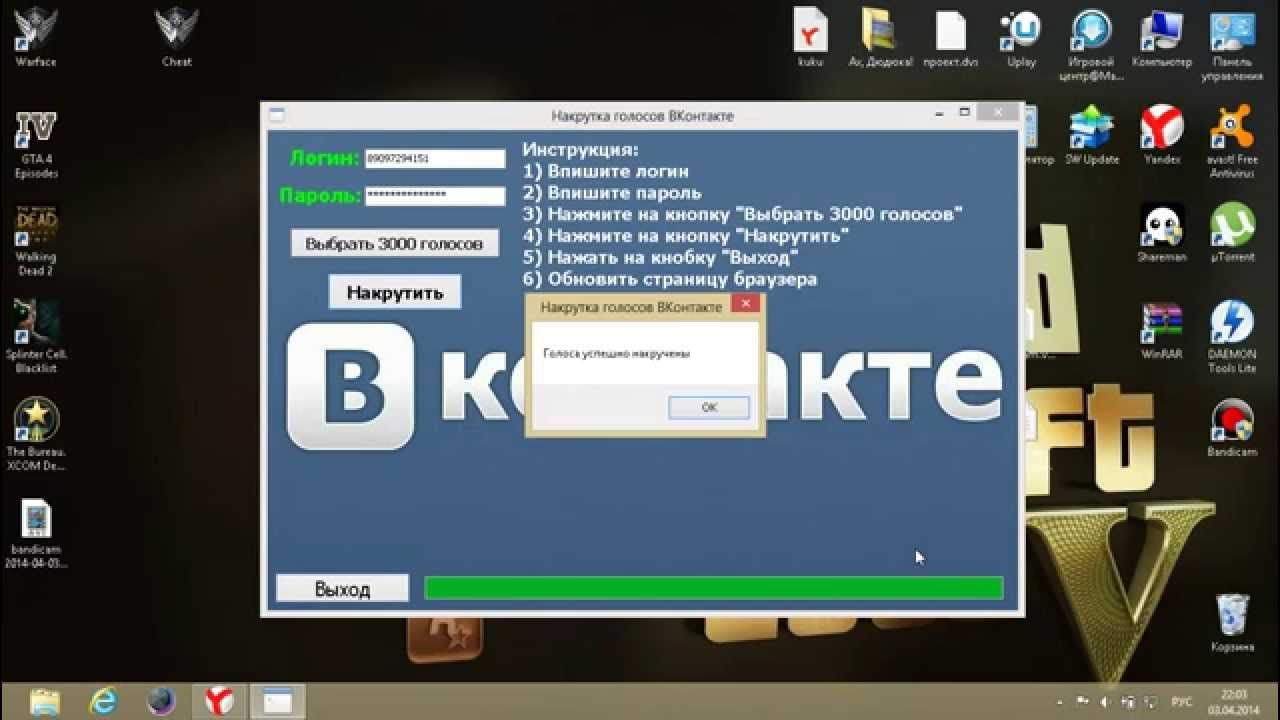
Task: Select the Накрутка app taskbar button
Action: [277, 700]
